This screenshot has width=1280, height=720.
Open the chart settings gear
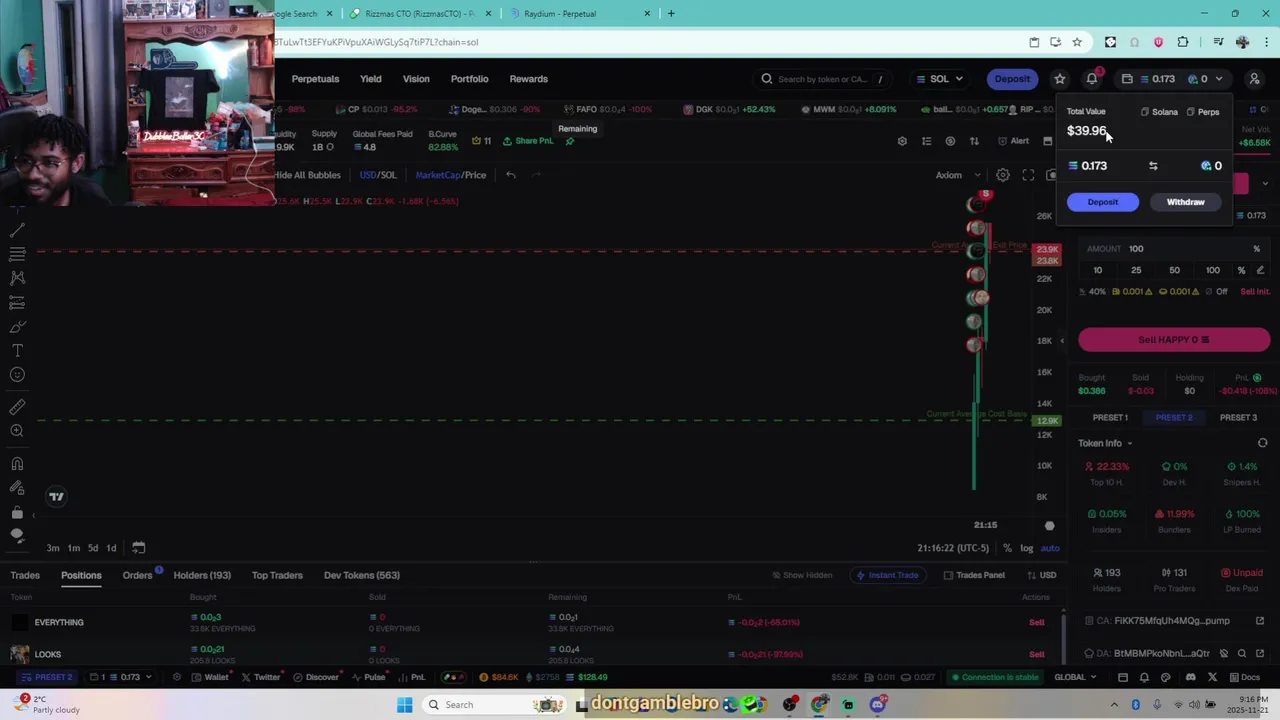coord(1003,175)
